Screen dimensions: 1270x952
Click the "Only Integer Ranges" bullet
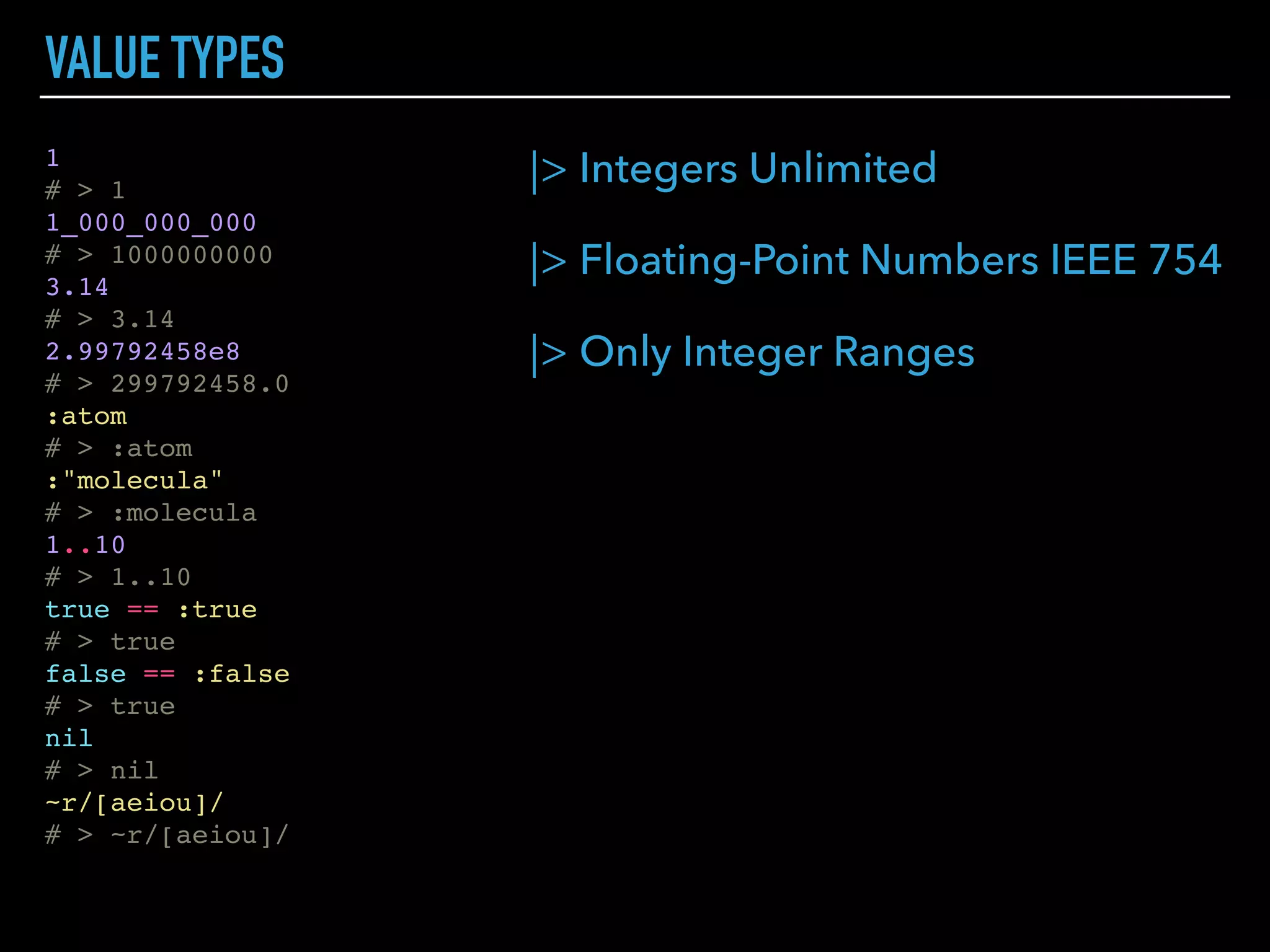click(x=753, y=353)
